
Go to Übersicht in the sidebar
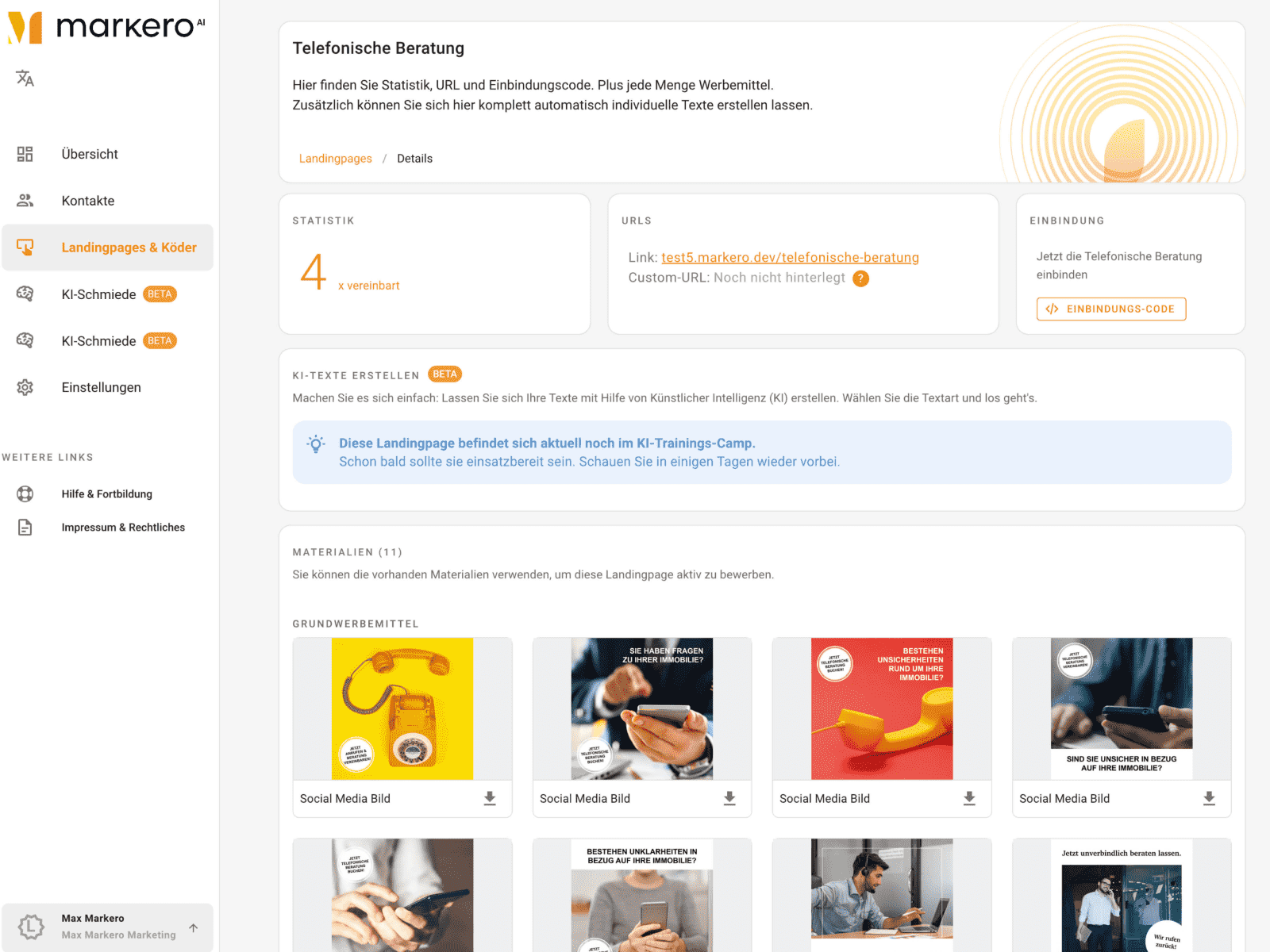tap(107, 154)
